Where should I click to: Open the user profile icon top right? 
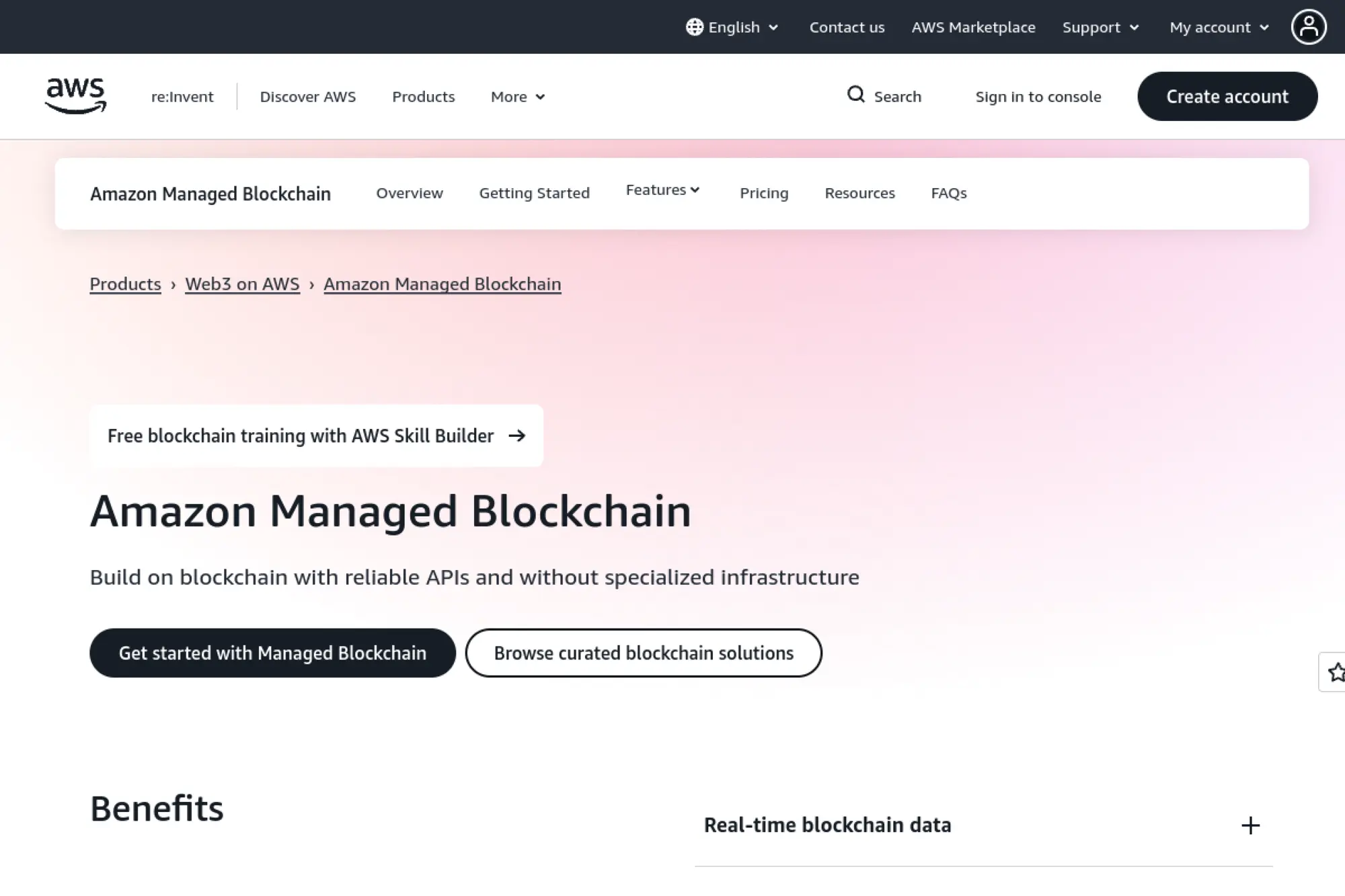tap(1309, 26)
